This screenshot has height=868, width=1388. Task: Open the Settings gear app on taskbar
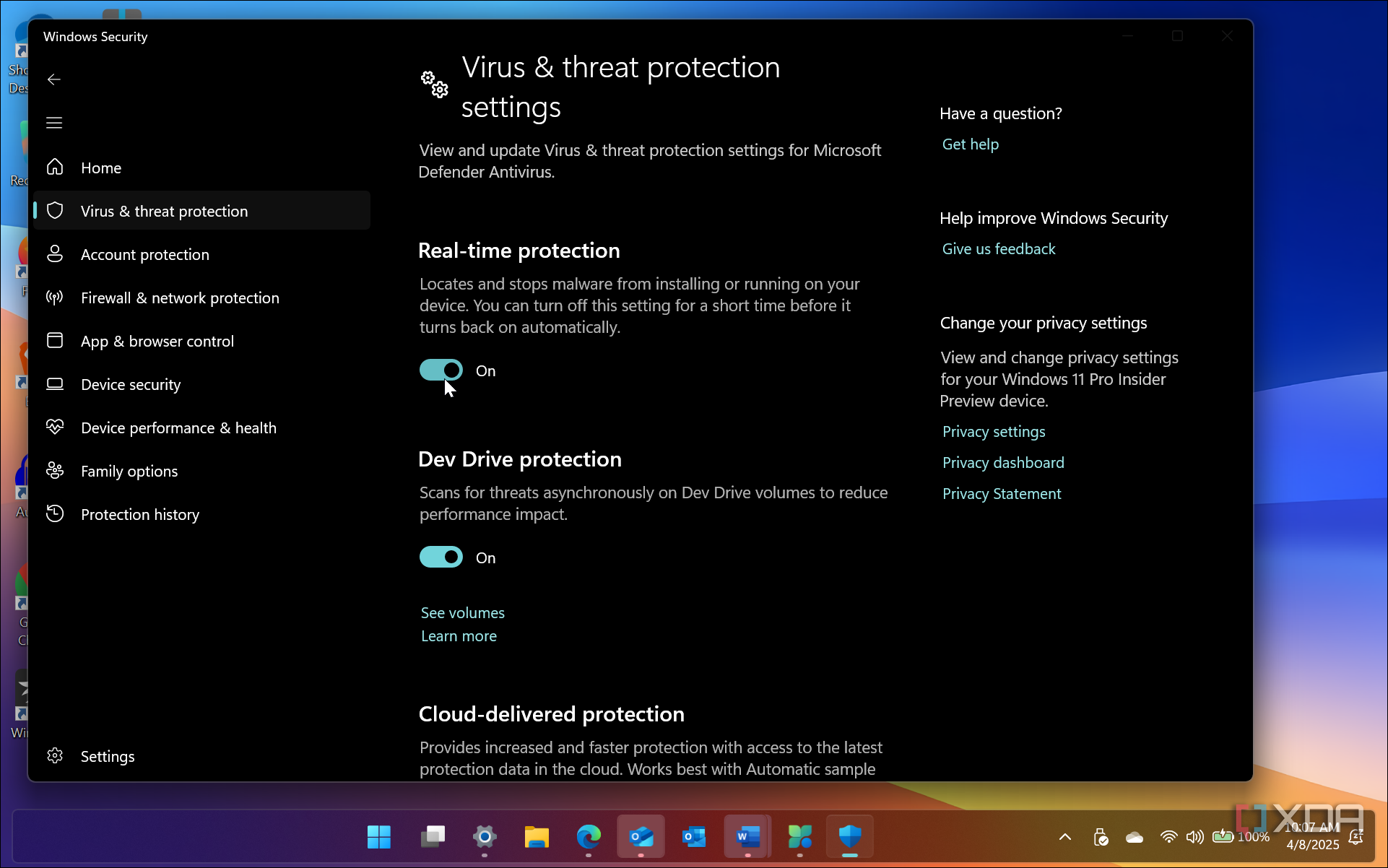tap(485, 837)
